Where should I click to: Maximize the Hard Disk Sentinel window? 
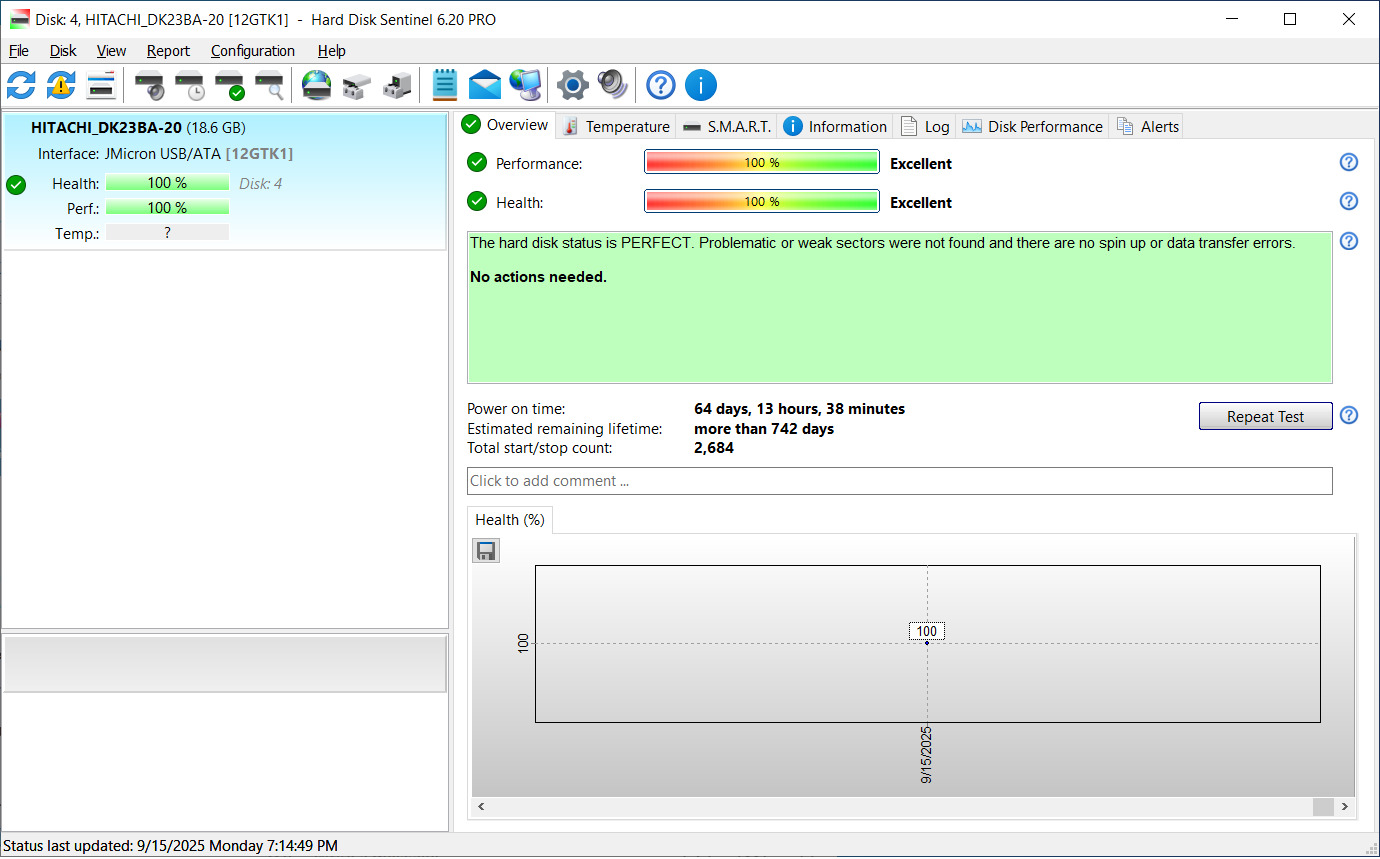point(1290,19)
